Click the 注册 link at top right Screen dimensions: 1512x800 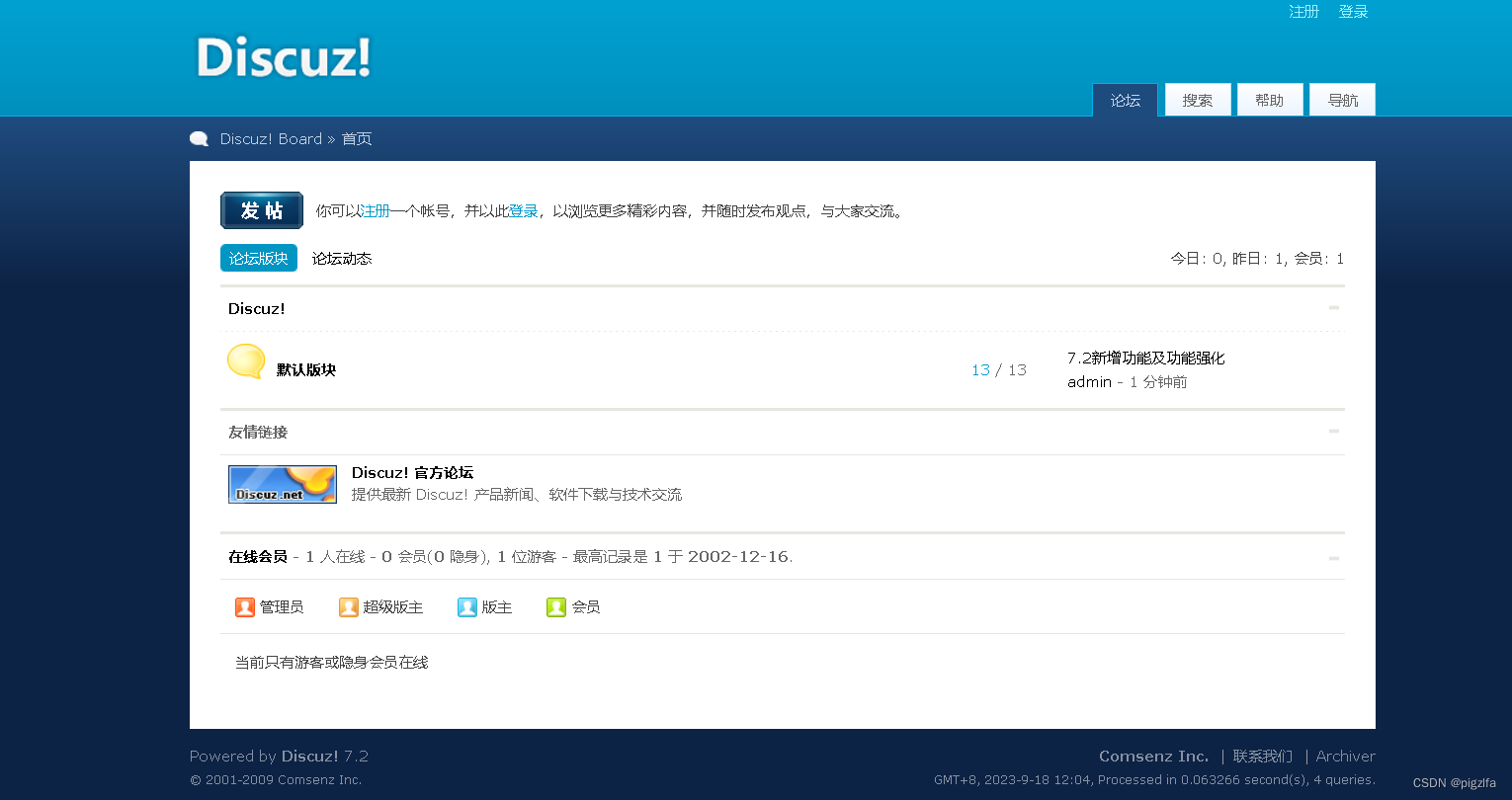tap(1303, 11)
